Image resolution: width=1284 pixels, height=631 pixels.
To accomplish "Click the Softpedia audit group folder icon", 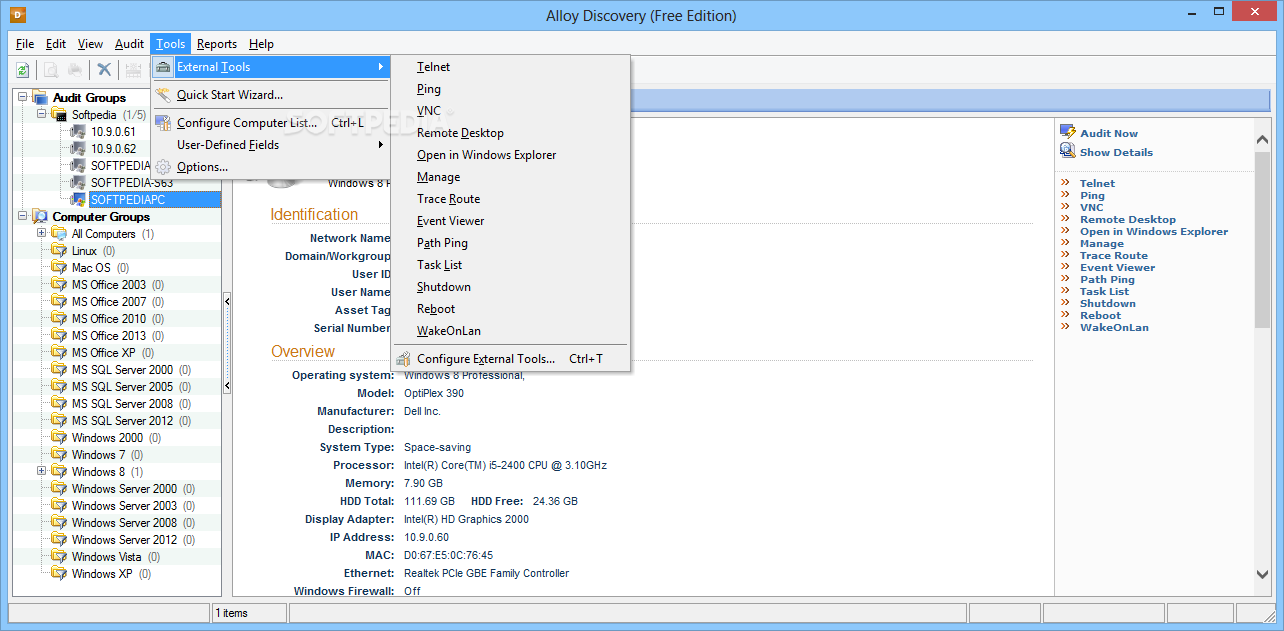I will click(59, 115).
